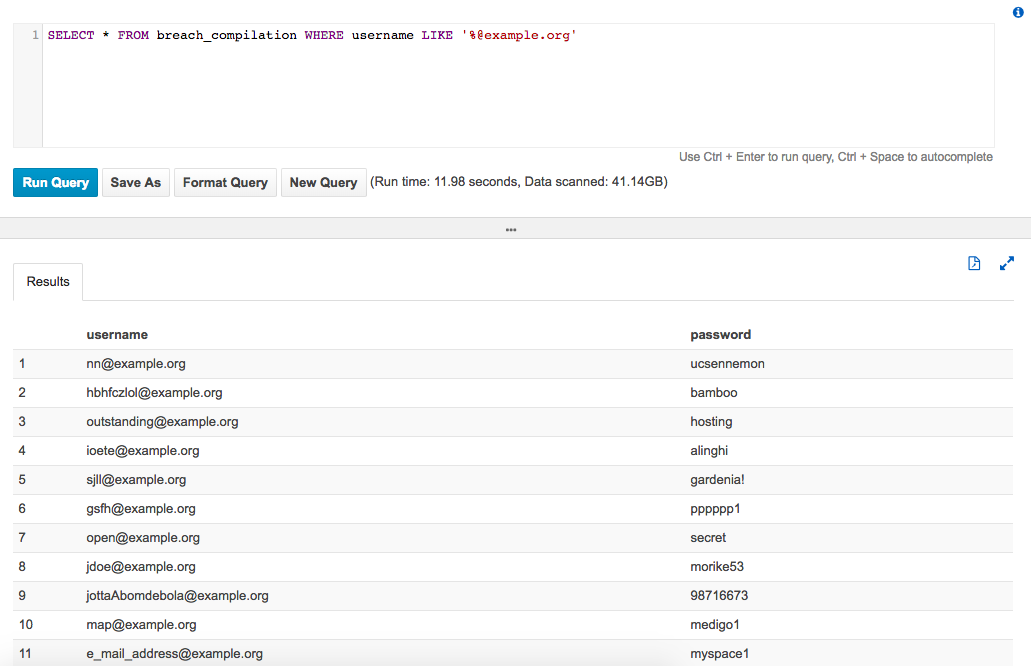Image resolution: width=1031 pixels, height=666 pixels.
Task: Select the open@example.org entry
Action: point(143,538)
